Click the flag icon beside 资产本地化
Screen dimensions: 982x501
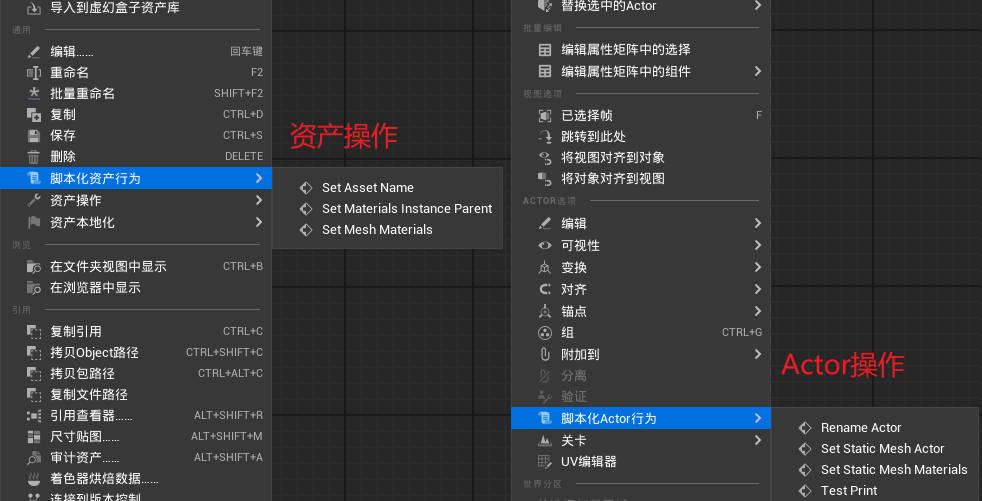pyautogui.click(x=33, y=223)
